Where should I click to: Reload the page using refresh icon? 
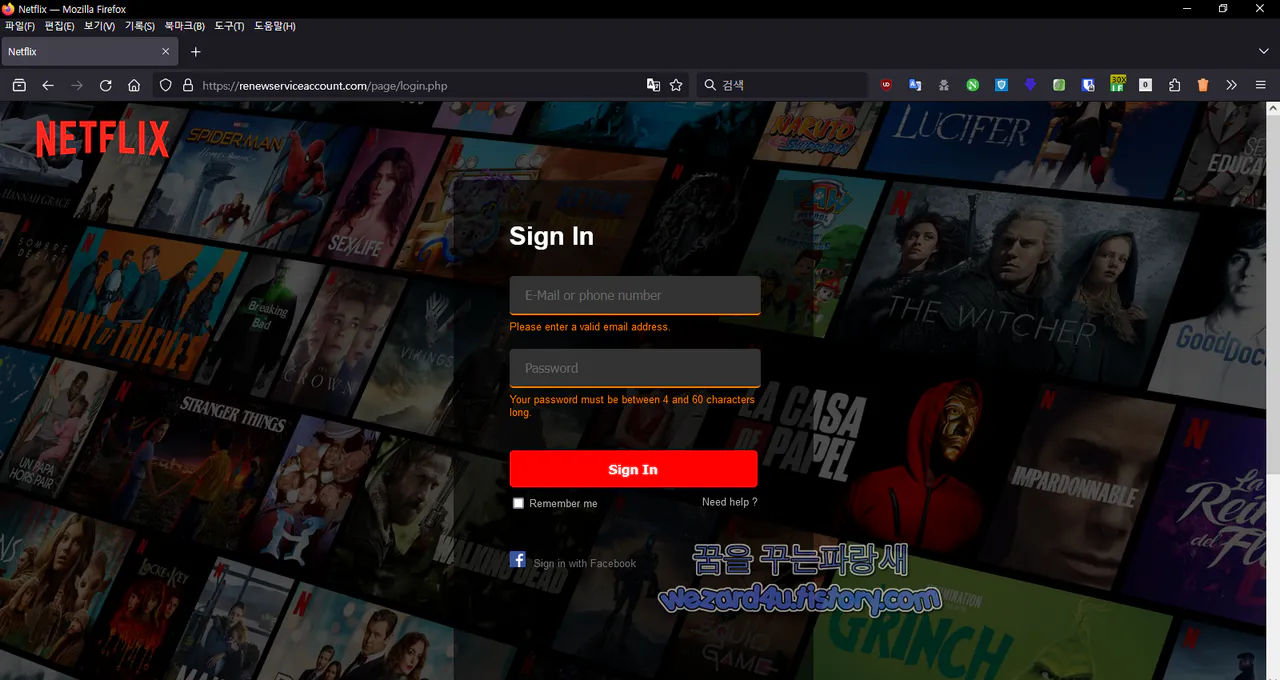[106, 86]
